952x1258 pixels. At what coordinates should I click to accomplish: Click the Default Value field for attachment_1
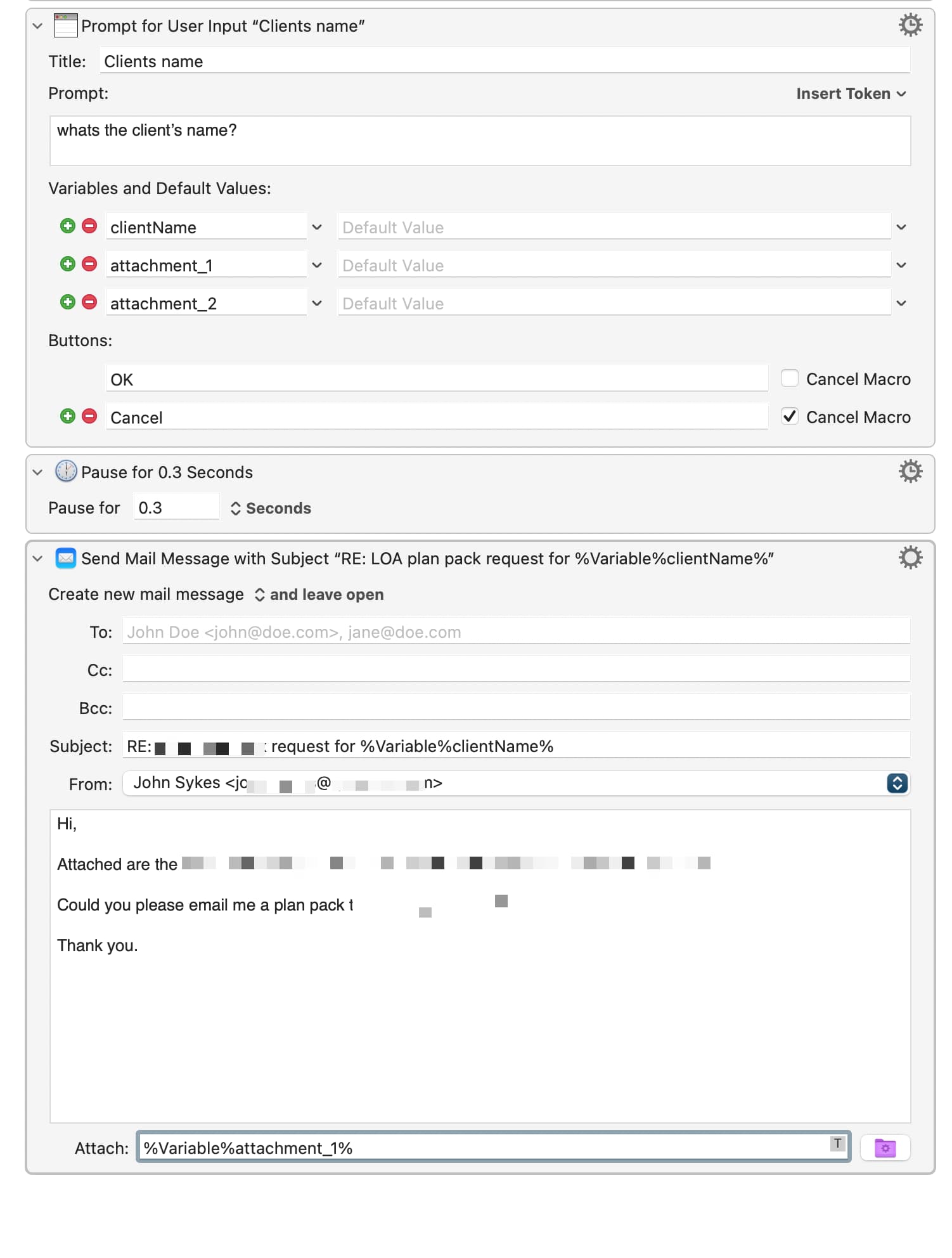(614, 265)
